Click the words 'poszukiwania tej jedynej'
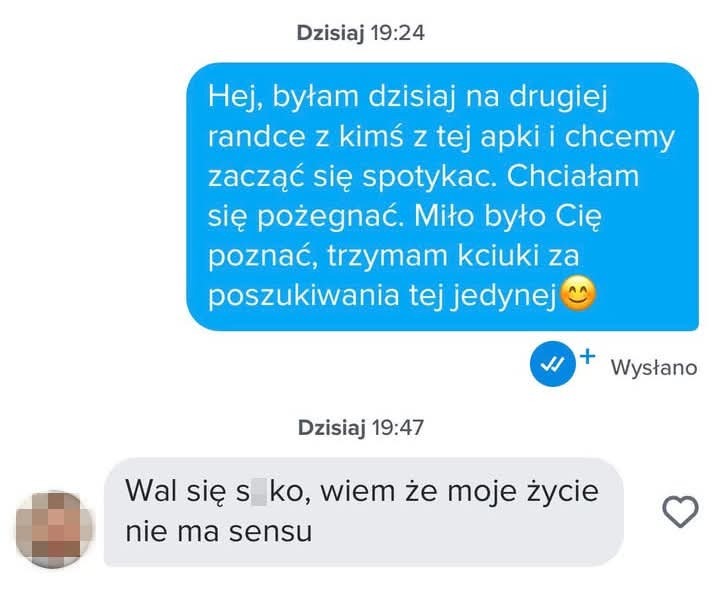 pos(382,295)
